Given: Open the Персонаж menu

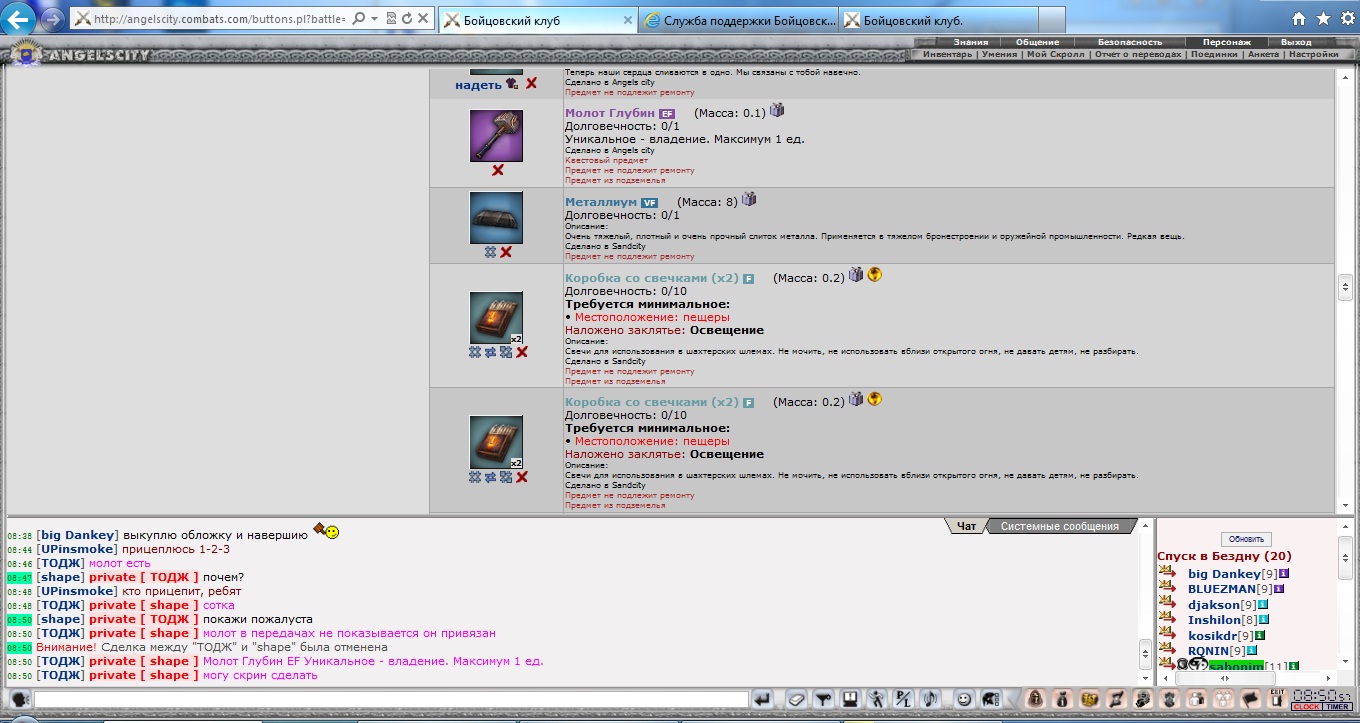Looking at the screenshot, I should 1226,42.
